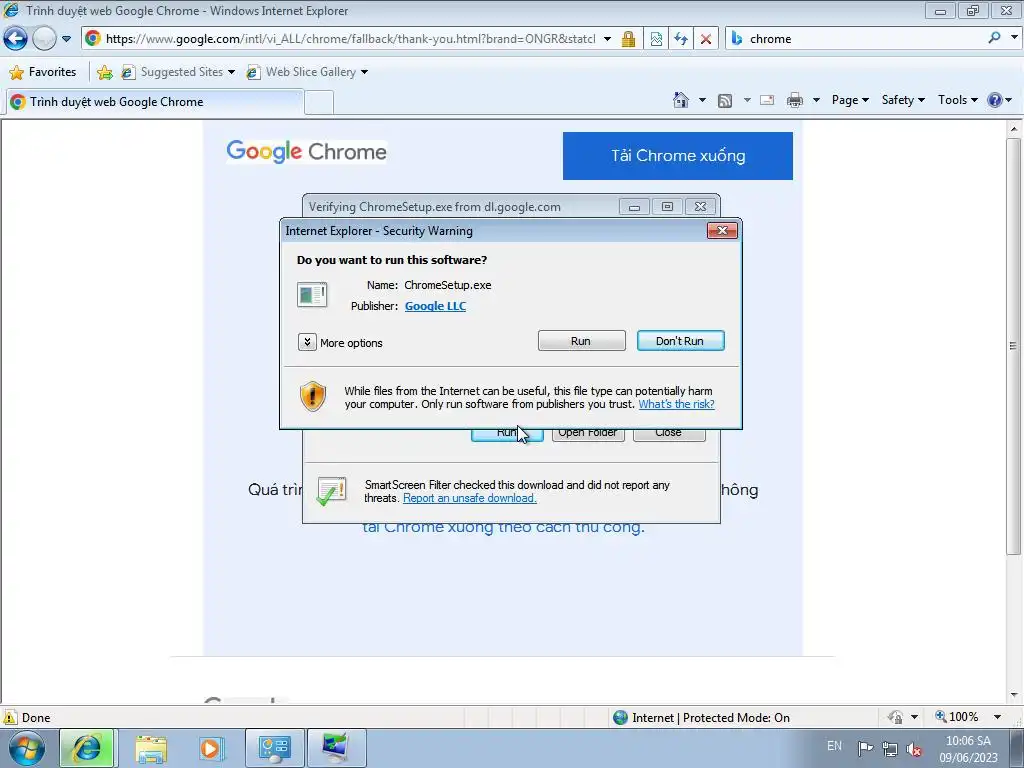Open the Safety menu

pyautogui.click(x=903, y=100)
